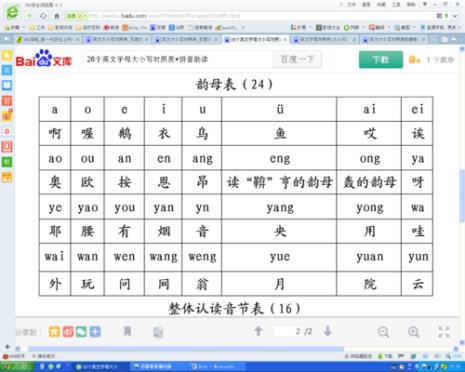
Task: Open the green icon in left sidebar
Action: pos(7,162)
